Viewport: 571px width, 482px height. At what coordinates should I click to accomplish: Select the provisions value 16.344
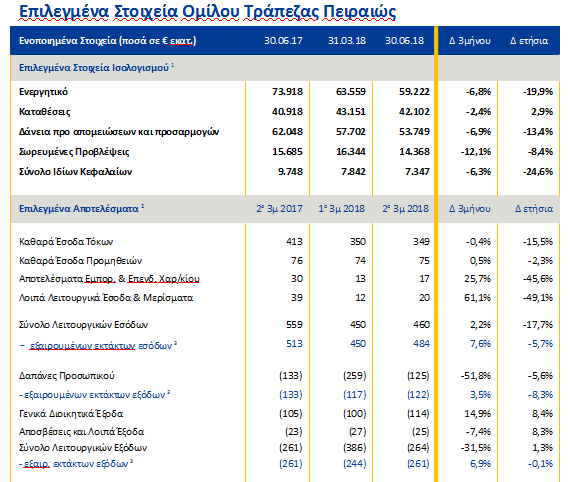[x=351, y=152]
